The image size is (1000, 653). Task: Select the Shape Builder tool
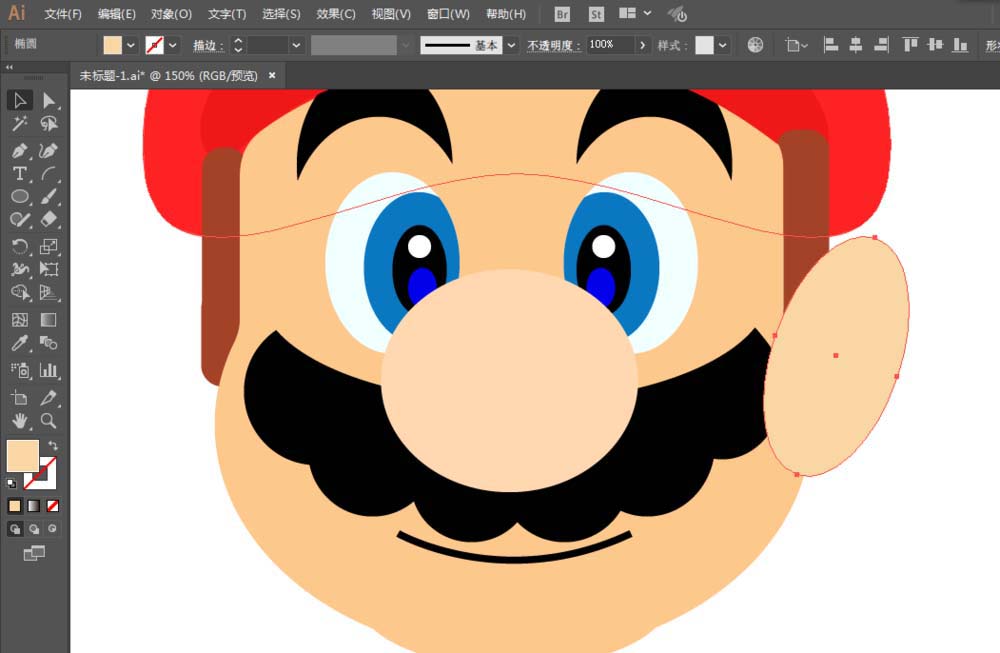pyautogui.click(x=20, y=292)
